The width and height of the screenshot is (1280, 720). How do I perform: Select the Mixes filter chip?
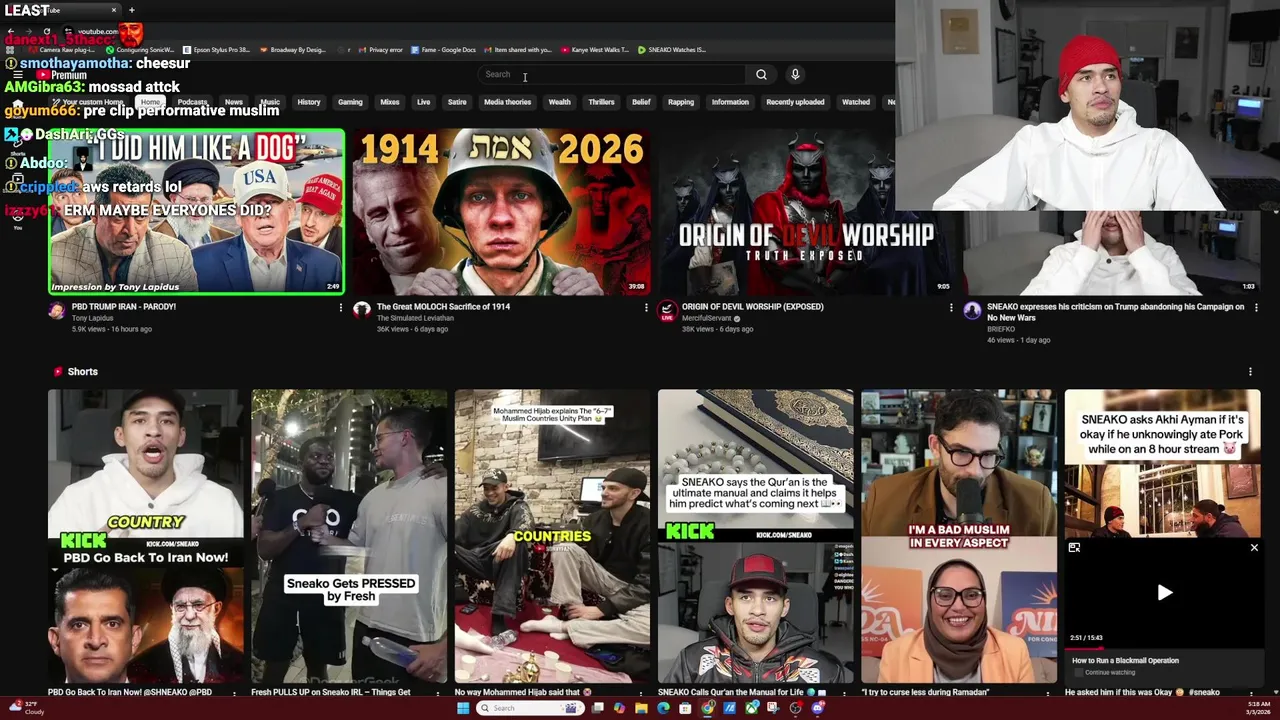[x=390, y=102]
